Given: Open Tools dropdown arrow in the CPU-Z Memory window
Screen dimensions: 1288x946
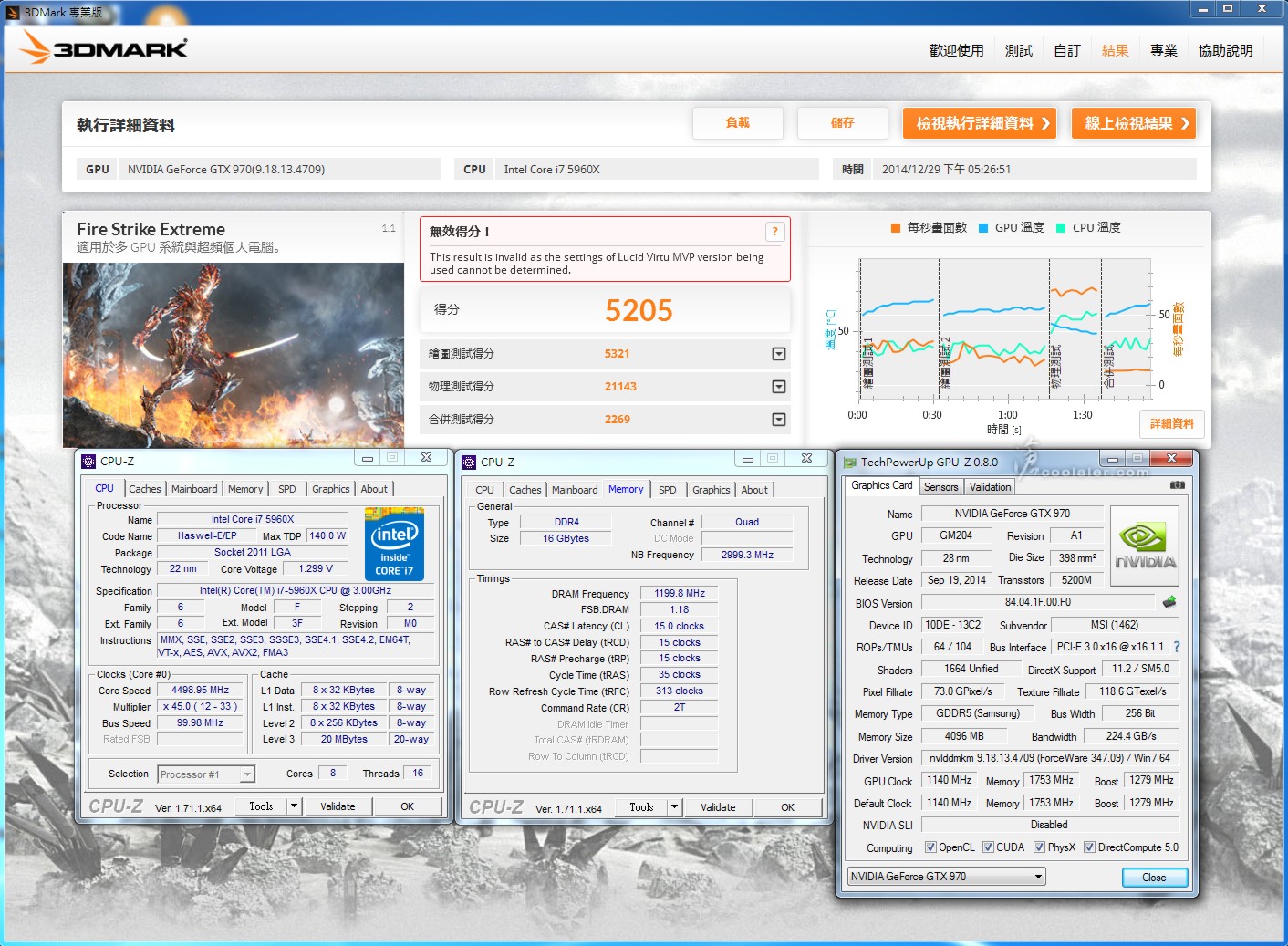Looking at the screenshot, I should point(674,807).
